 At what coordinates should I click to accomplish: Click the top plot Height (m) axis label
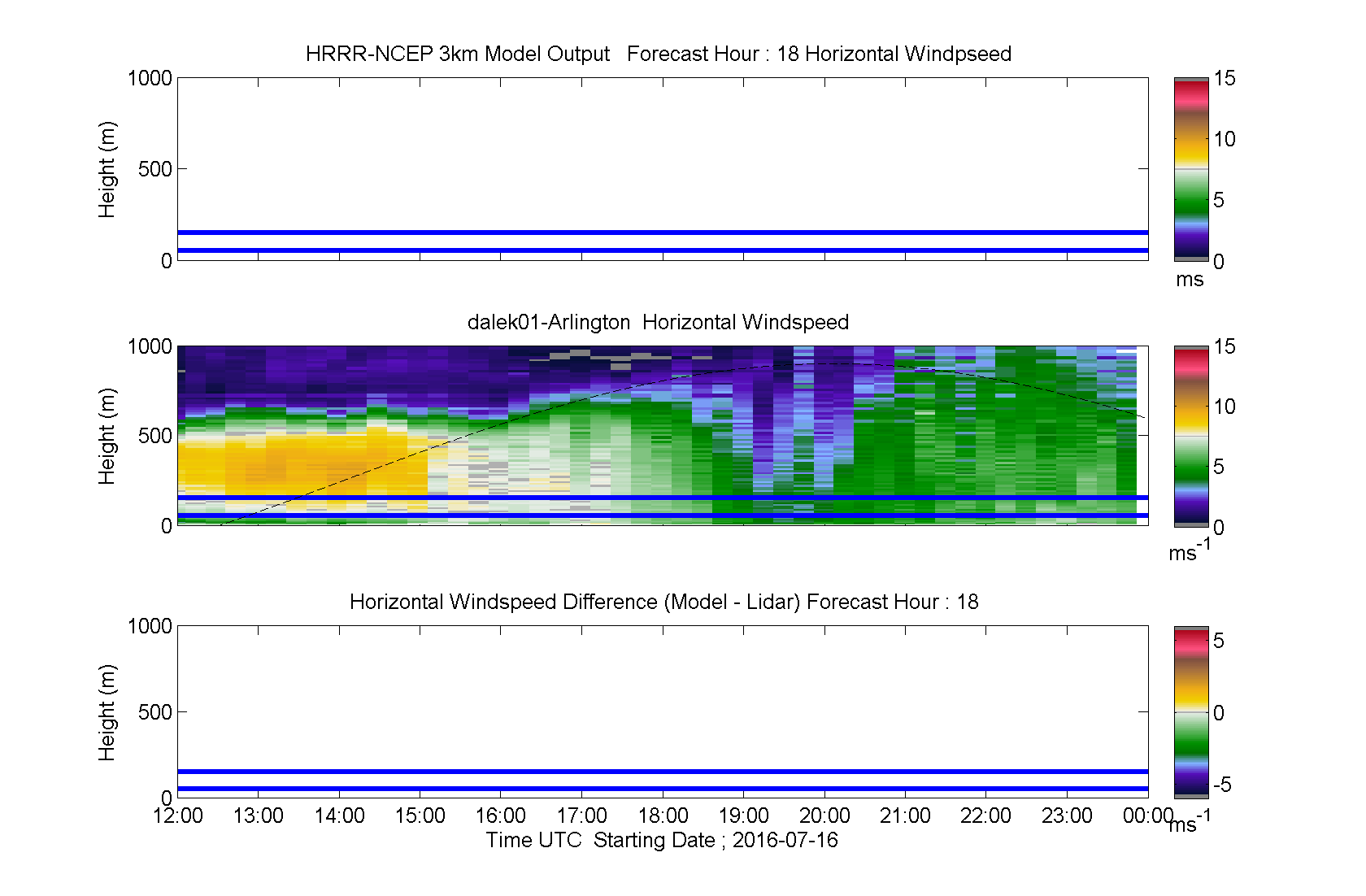107,169
